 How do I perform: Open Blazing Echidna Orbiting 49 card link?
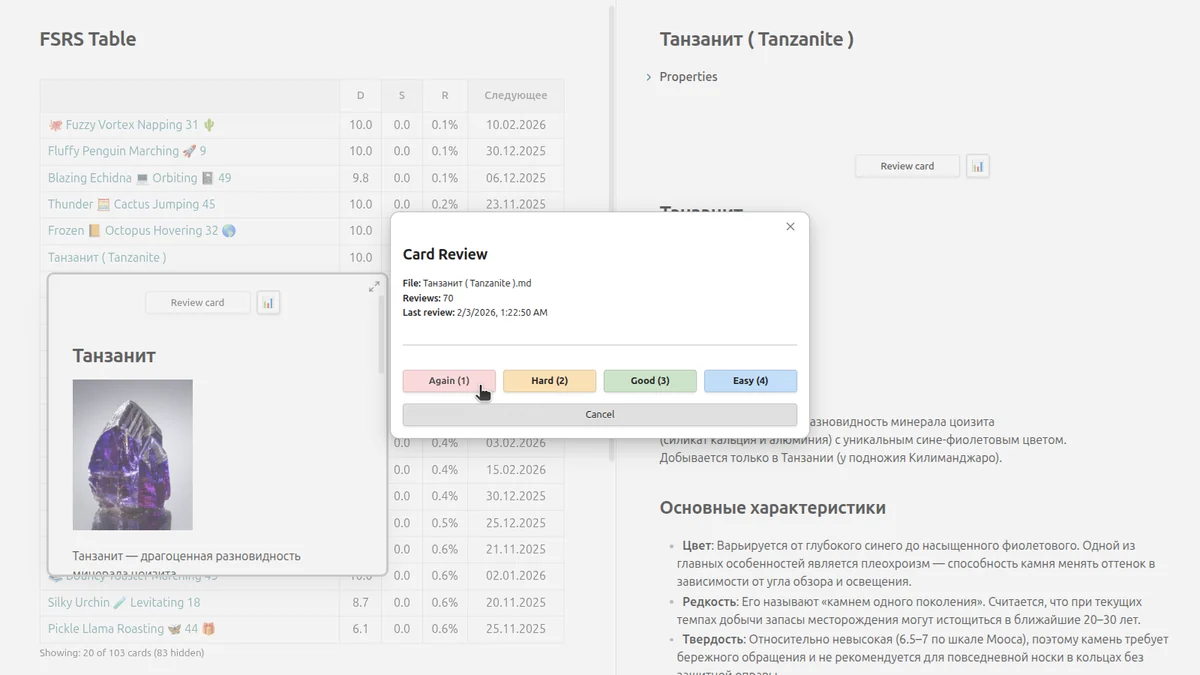point(139,178)
